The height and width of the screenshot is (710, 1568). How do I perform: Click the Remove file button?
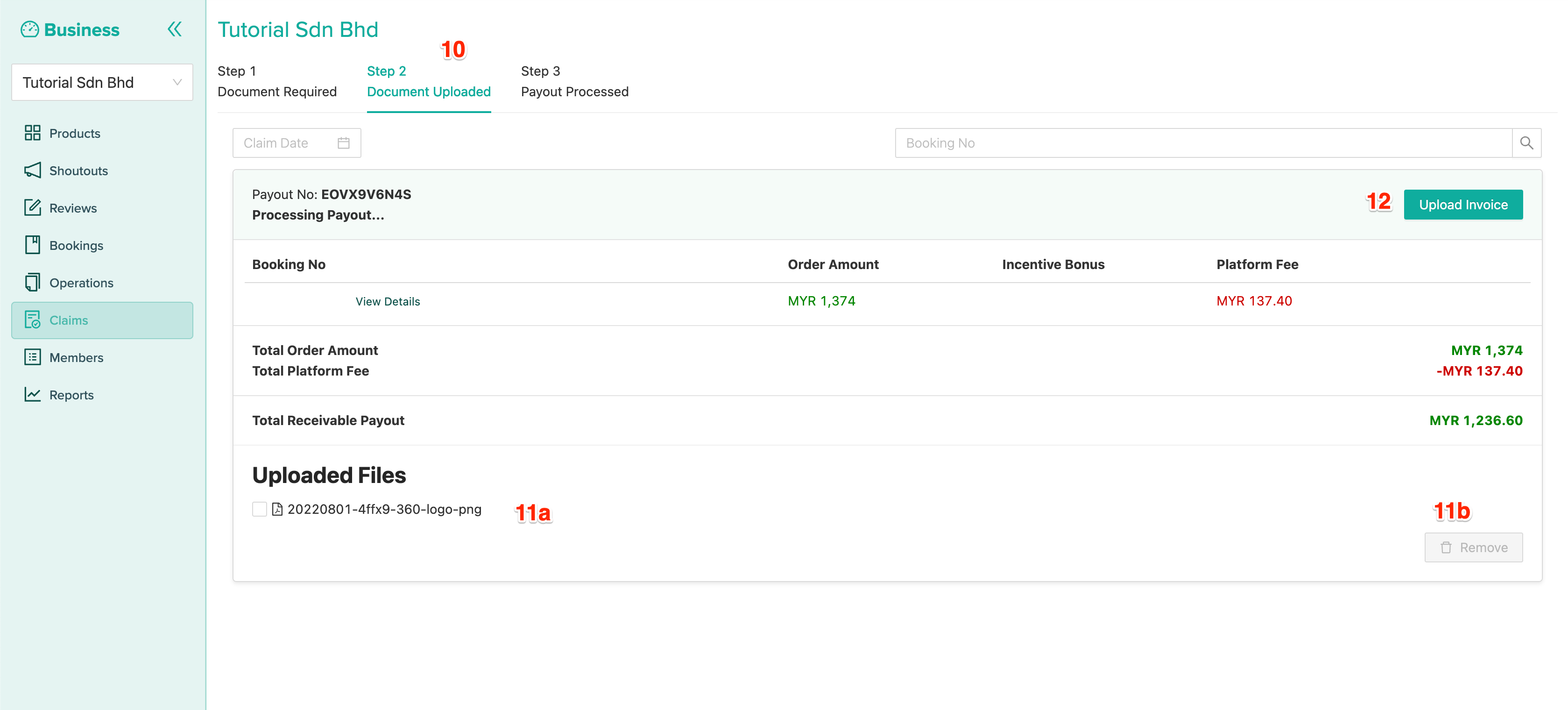(x=1473, y=547)
